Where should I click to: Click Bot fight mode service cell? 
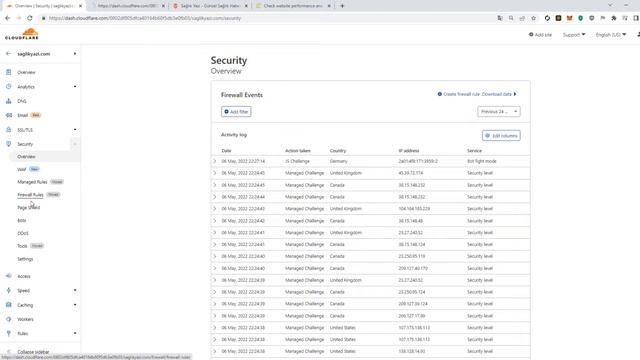[482, 161]
